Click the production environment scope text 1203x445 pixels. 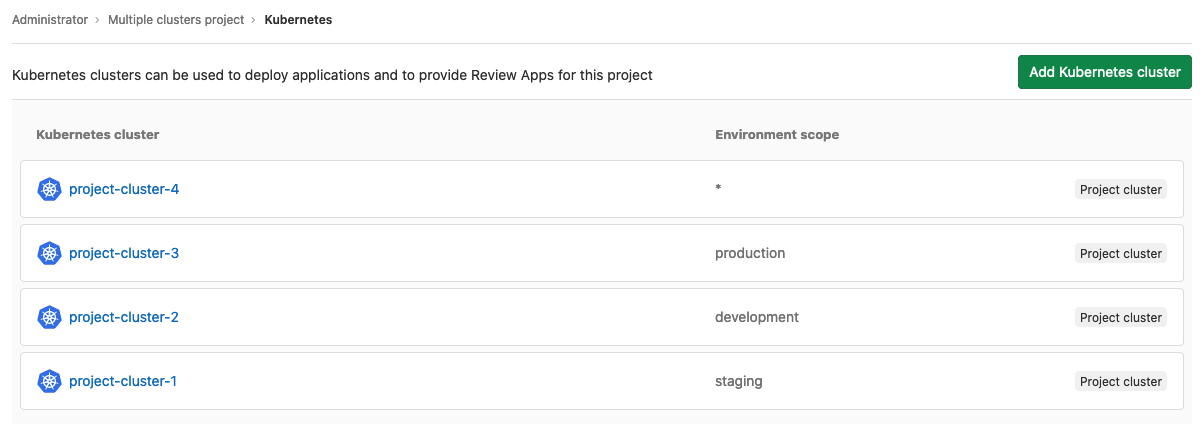(x=750, y=253)
